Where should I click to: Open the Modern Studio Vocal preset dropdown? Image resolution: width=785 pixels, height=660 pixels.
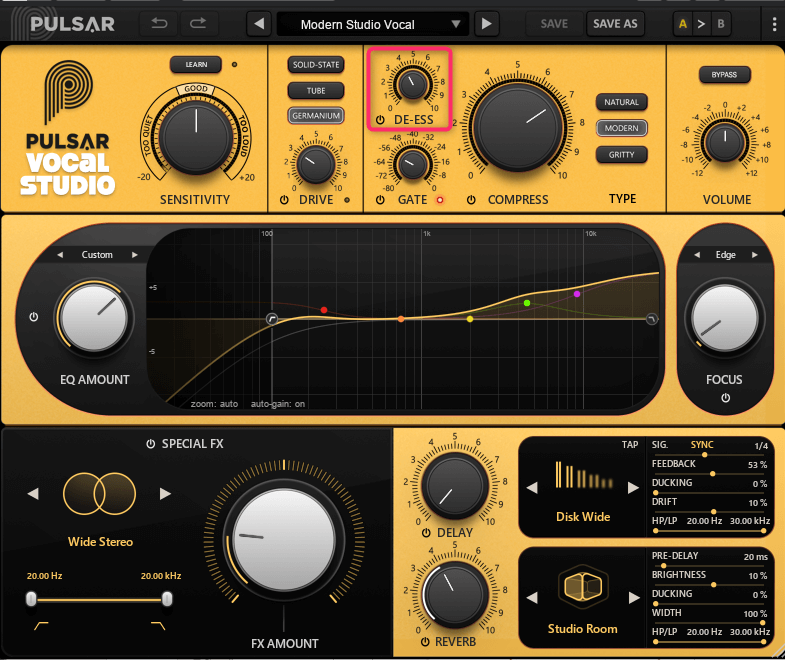tap(373, 24)
